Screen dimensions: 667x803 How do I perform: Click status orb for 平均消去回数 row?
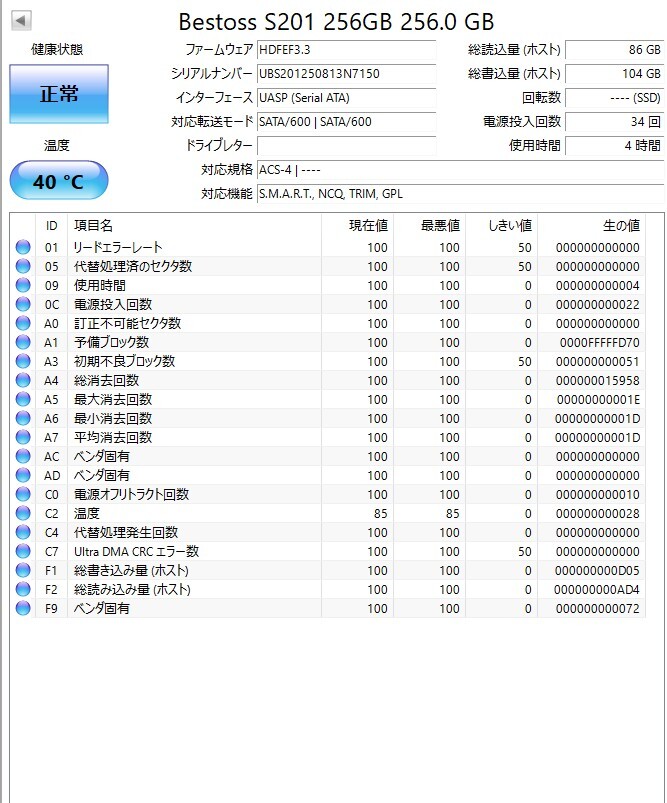[x=23, y=437]
